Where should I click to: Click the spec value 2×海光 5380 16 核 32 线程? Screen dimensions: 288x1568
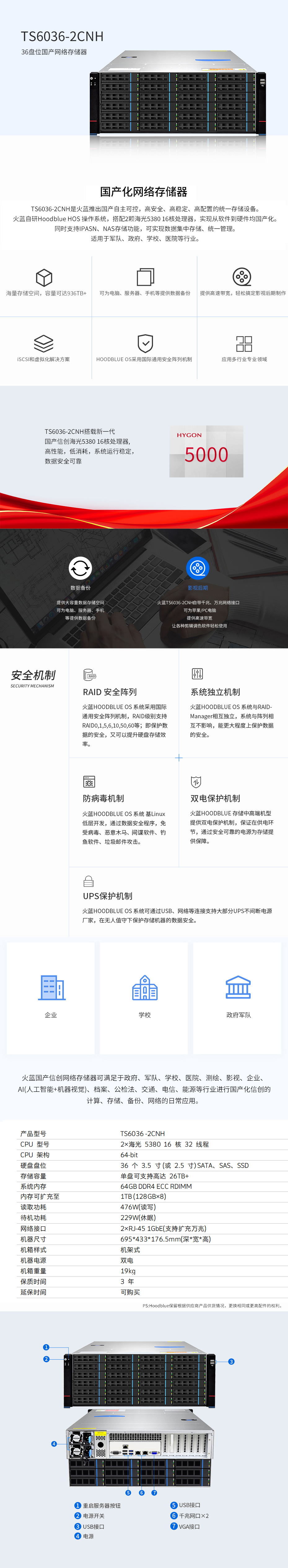pos(165,1144)
